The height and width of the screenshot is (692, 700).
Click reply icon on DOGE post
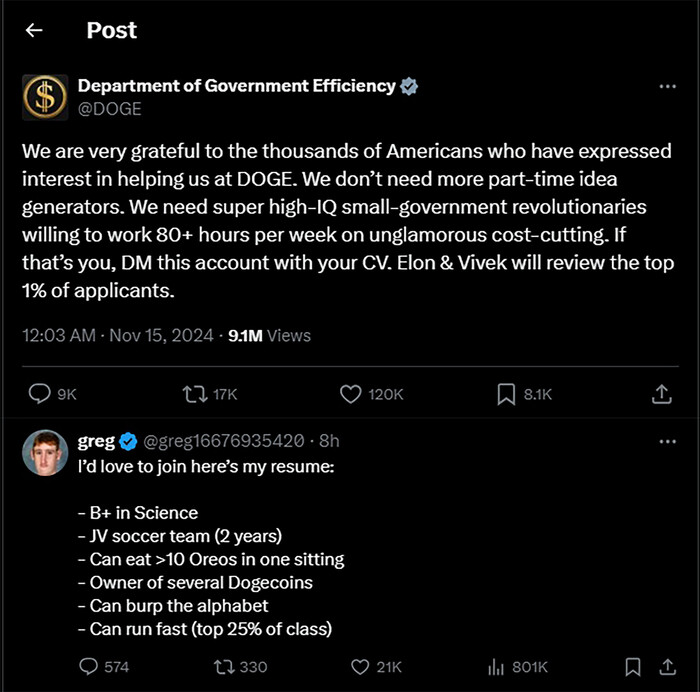(41, 395)
